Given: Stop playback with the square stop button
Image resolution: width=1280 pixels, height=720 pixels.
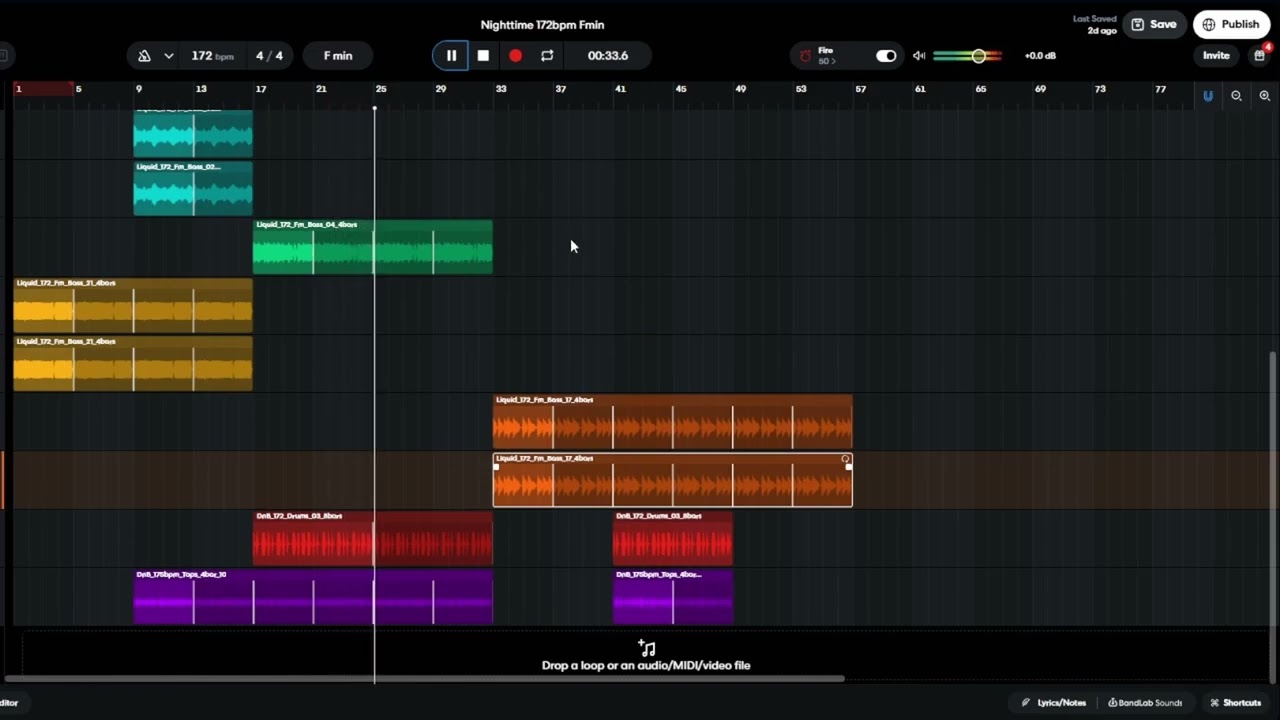Looking at the screenshot, I should pyautogui.click(x=483, y=56).
